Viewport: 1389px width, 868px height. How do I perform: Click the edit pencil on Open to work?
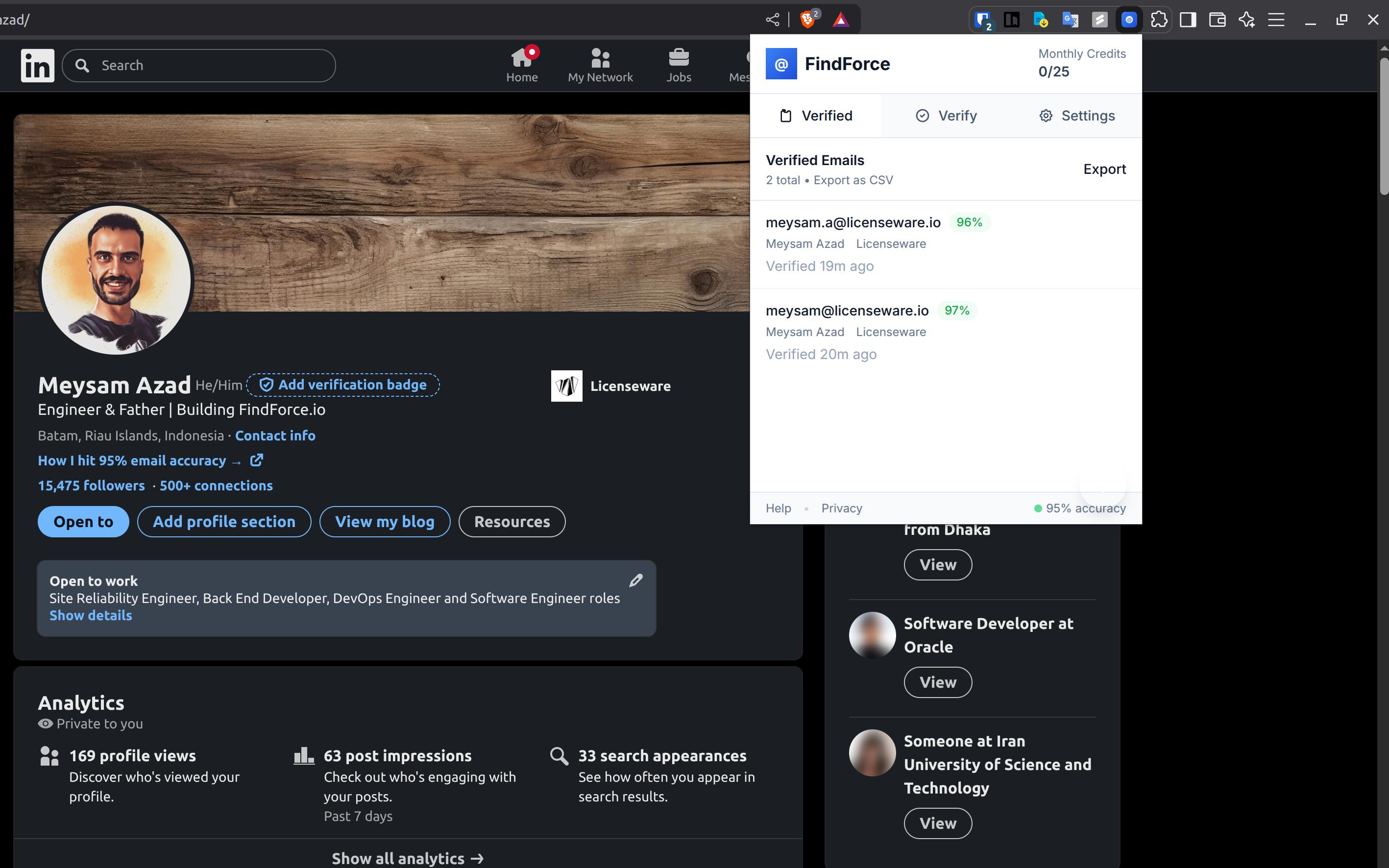635,580
